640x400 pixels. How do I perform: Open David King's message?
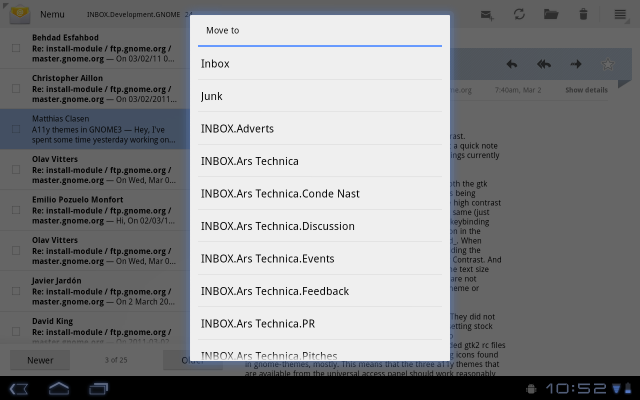coord(95,328)
